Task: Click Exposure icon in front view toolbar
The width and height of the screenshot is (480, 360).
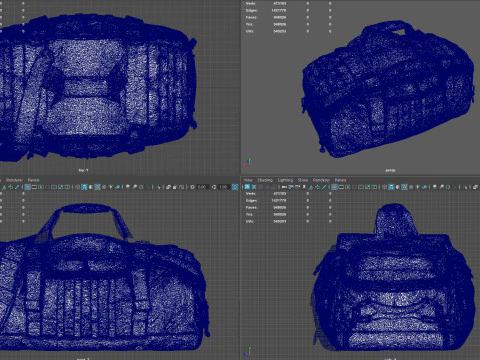Action: [x=192, y=187]
